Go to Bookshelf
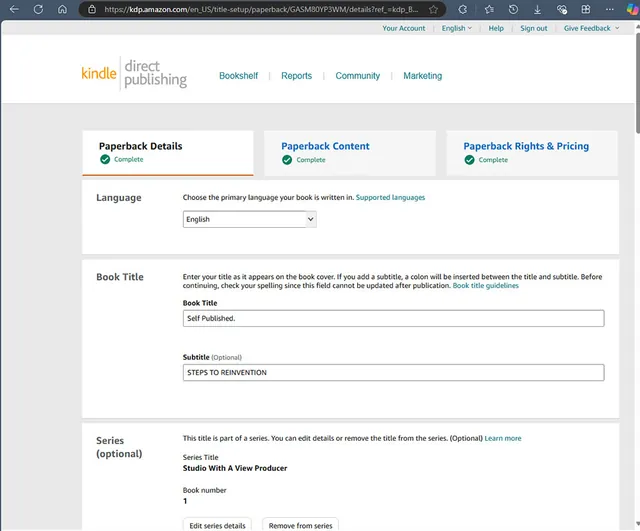Viewport: 640px width, 531px height. pos(238,76)
